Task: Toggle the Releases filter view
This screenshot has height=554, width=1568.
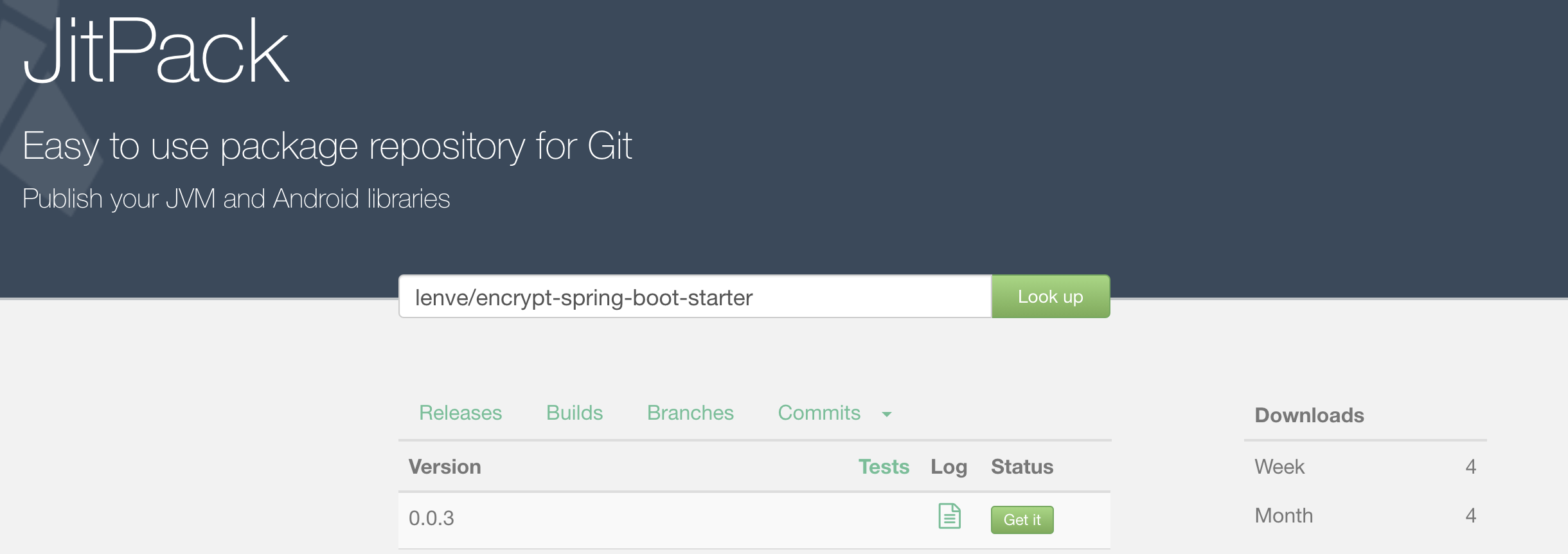Action: (x=460, y=413)
